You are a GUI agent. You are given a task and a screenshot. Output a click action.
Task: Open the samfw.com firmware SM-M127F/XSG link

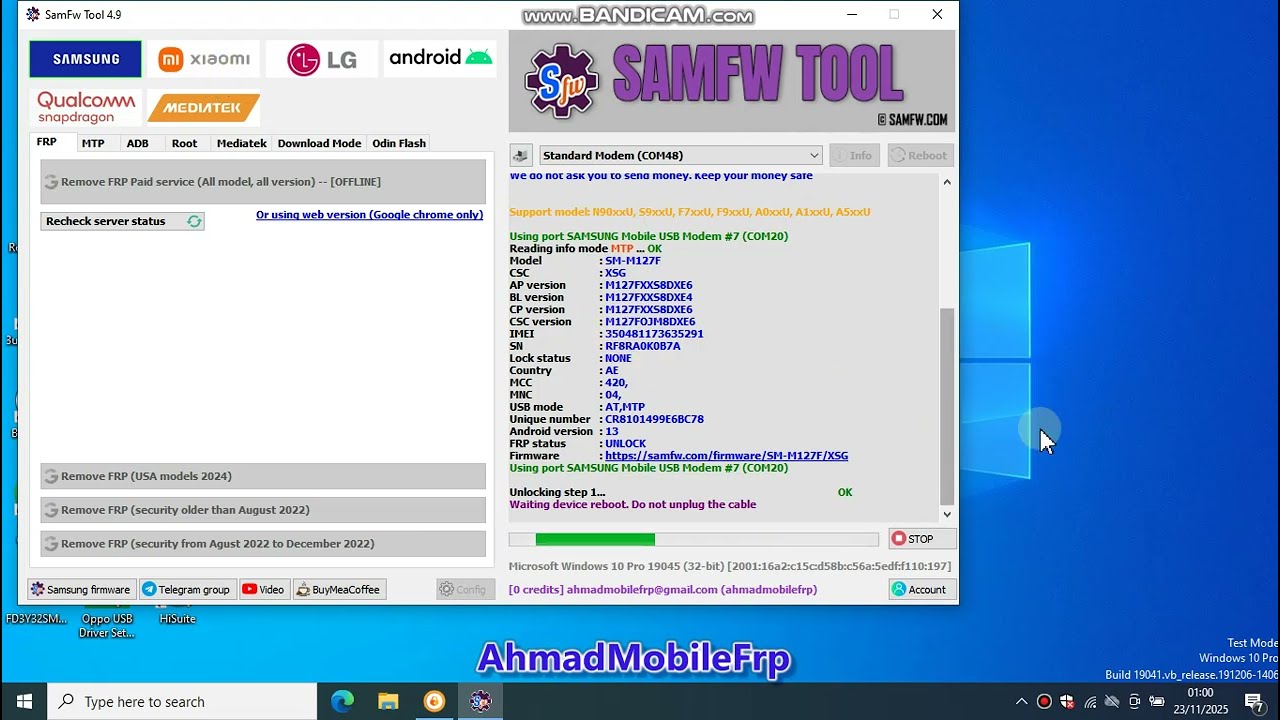click(726, 456)
